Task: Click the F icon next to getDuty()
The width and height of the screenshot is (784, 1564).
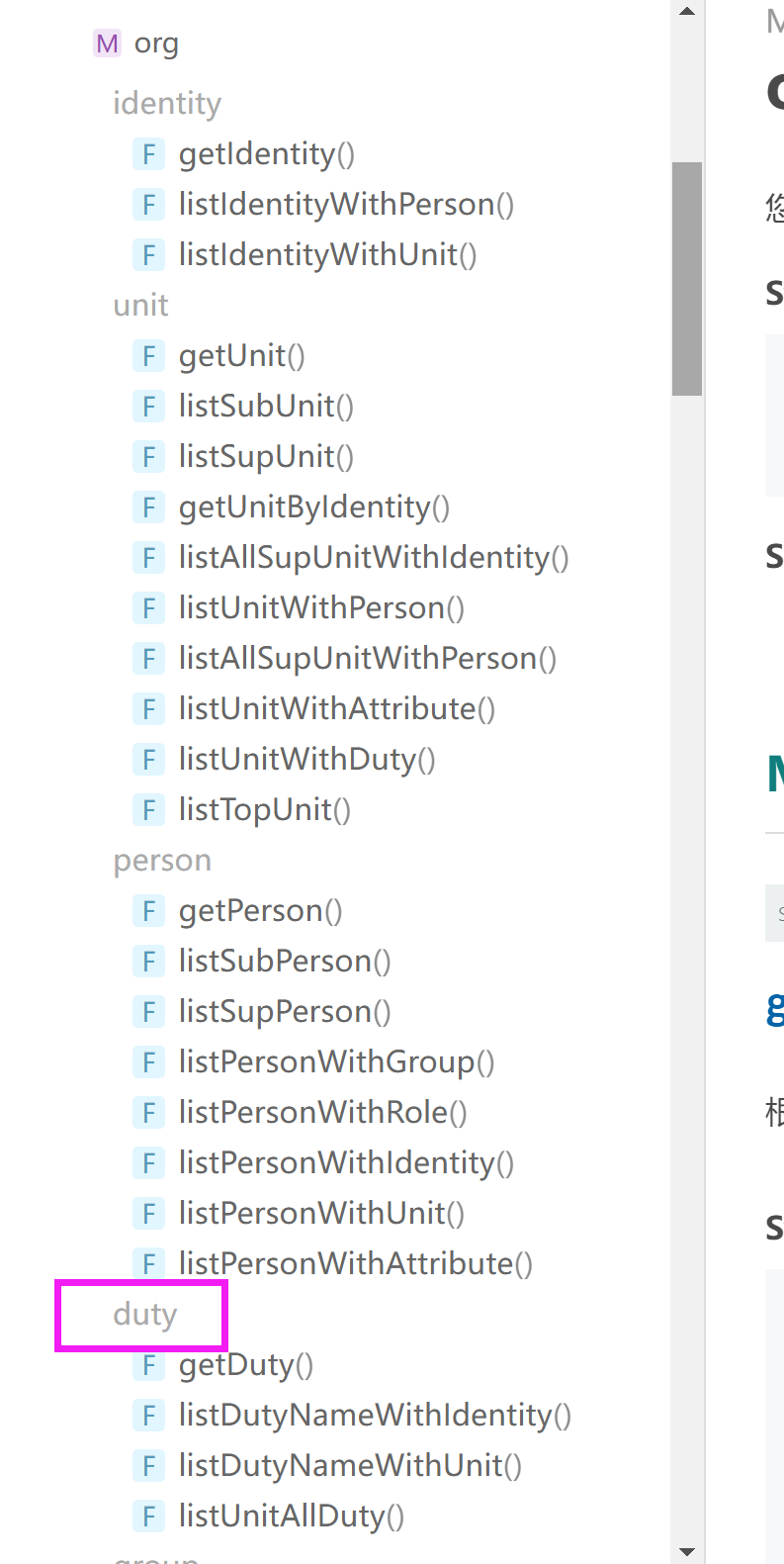Action: [x=148, y=1365]
